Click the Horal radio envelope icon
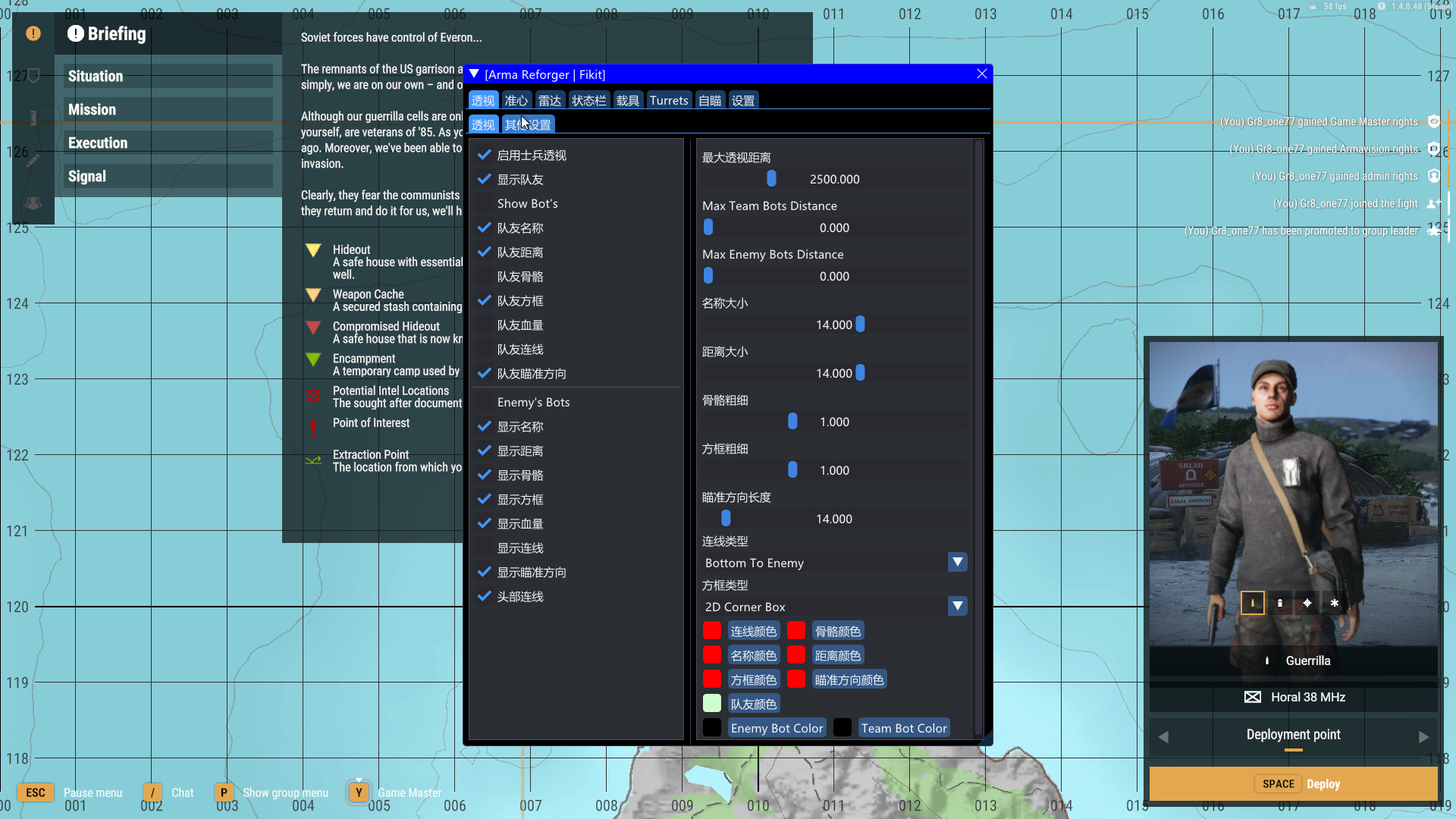The width and height of the screenshot is (1456, 819). 1253,697
